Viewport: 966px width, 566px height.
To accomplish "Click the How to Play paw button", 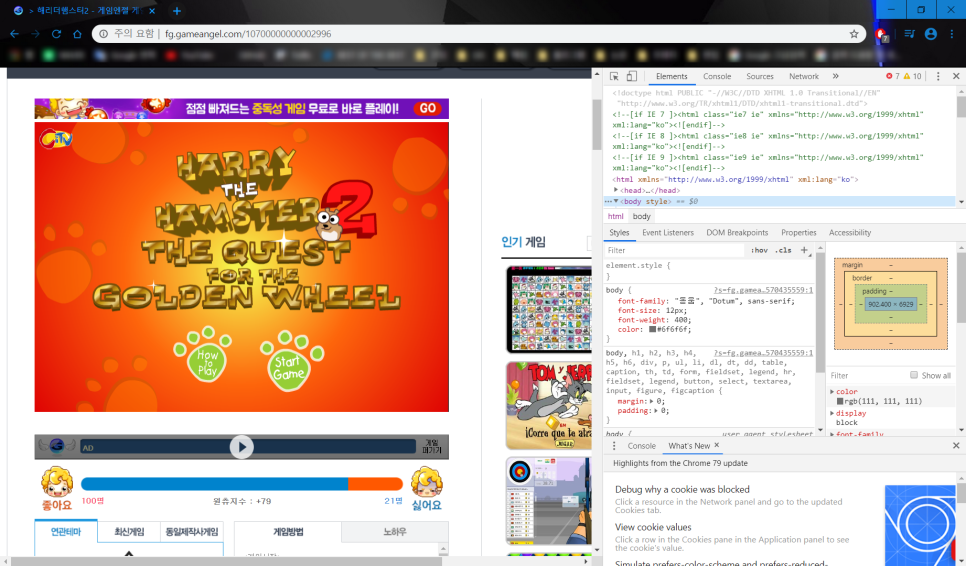I will pyautogui.click(x=205, y=355).
